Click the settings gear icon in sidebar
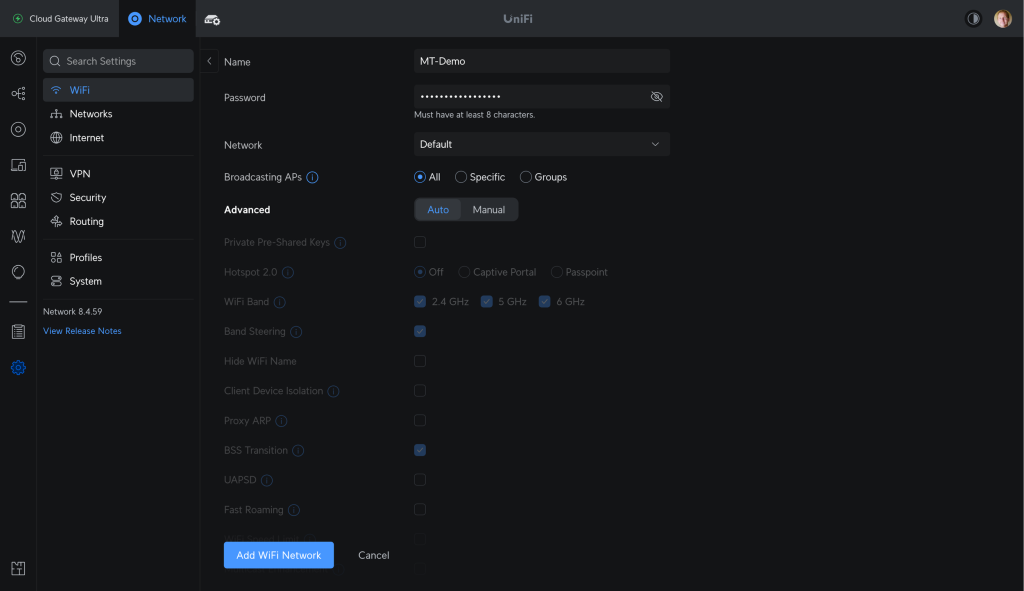1024x591 pixels. [x=18, y=368]
